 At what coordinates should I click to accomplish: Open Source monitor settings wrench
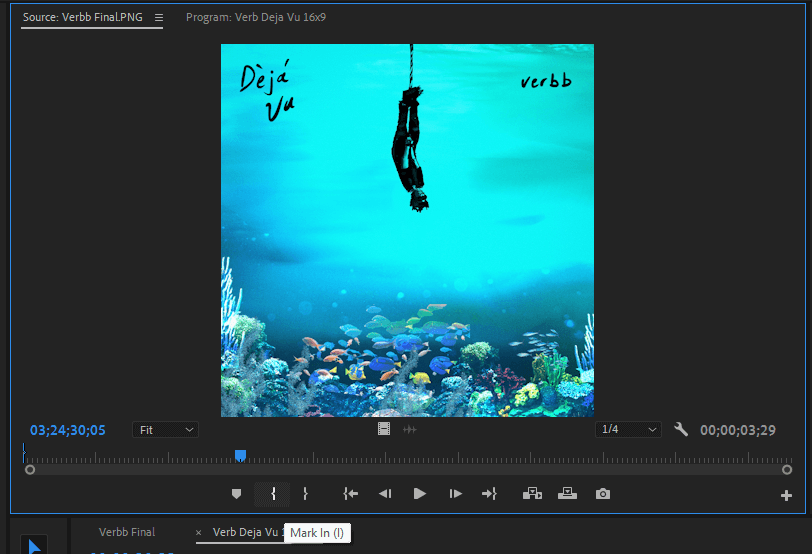681,429
